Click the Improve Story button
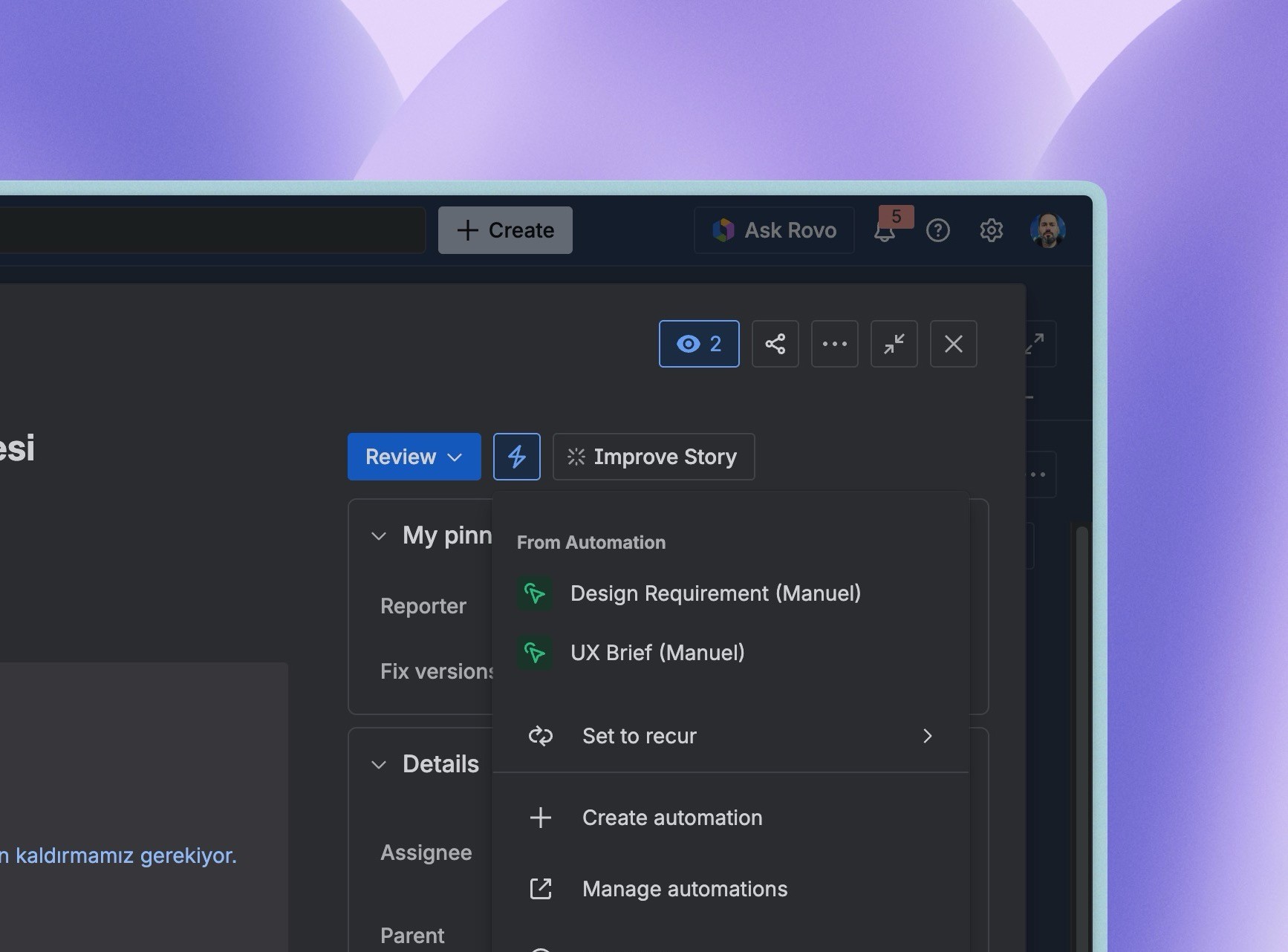The height and width of the screenshot is (952, 1288). pos(653,457)
